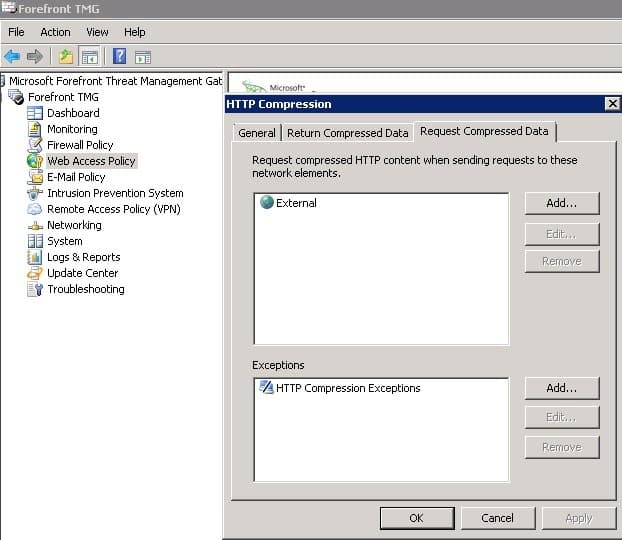The image size is (622, 540).
Task: Confirm the dialog with OK
Action: click(417, 518)
